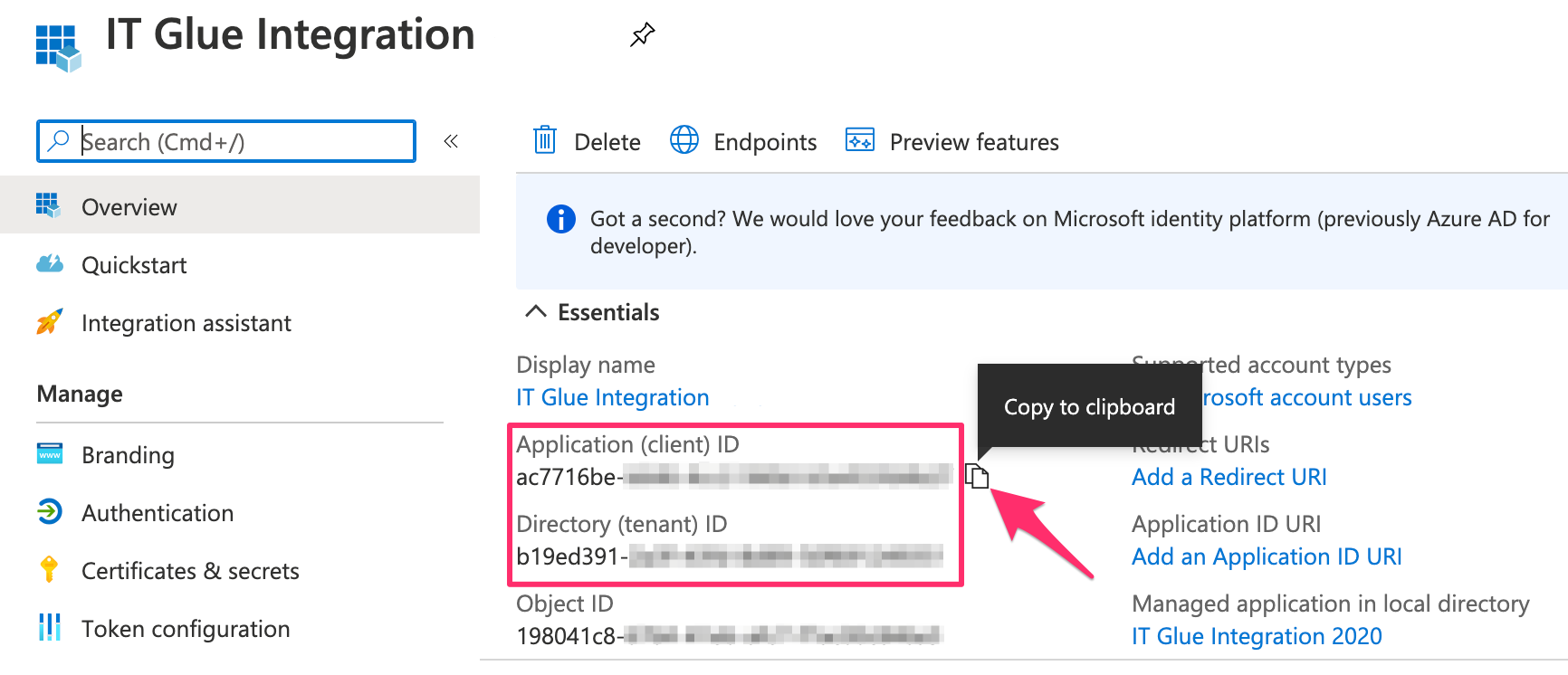The image size is (1568, 675).
Task: Collapse the Essentials section
Action: pos(536,312)
